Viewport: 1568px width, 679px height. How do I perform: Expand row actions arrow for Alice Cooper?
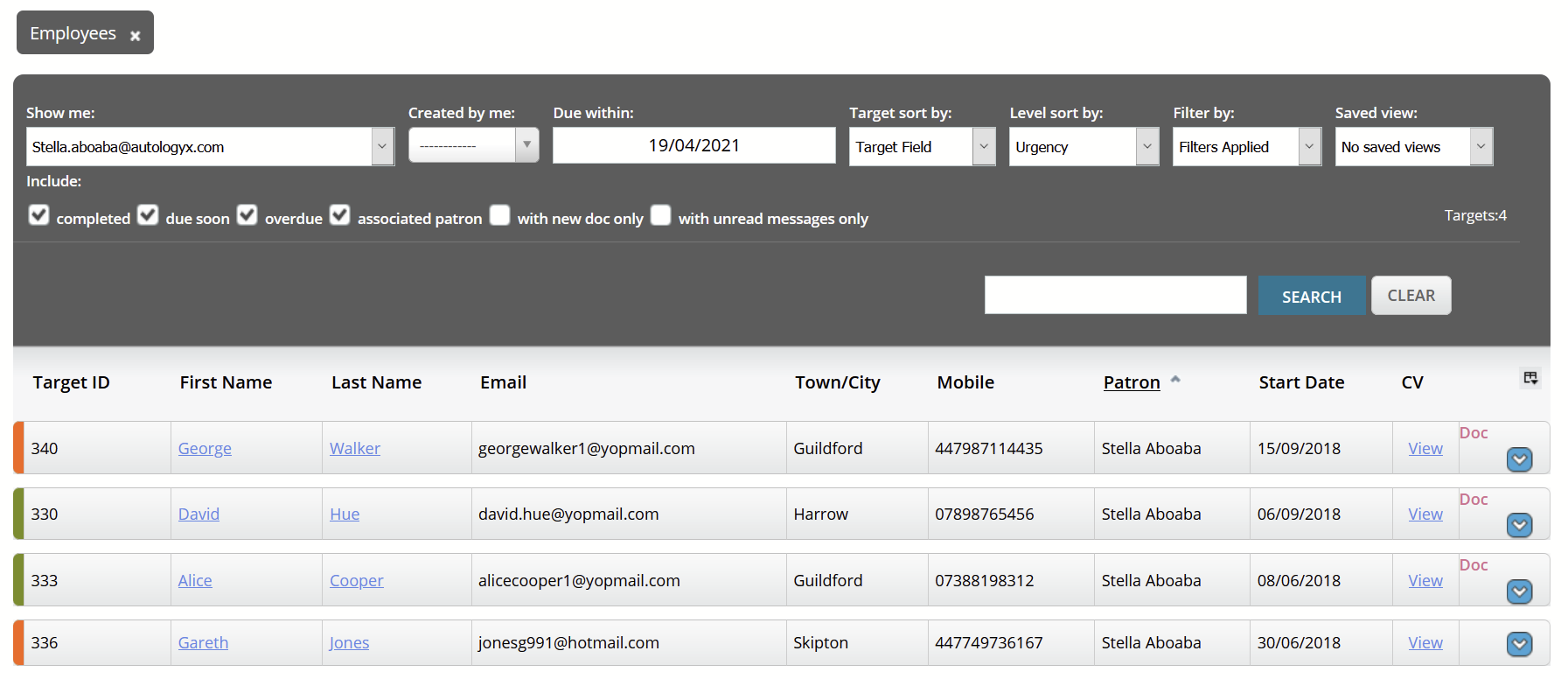(1519, 591)
